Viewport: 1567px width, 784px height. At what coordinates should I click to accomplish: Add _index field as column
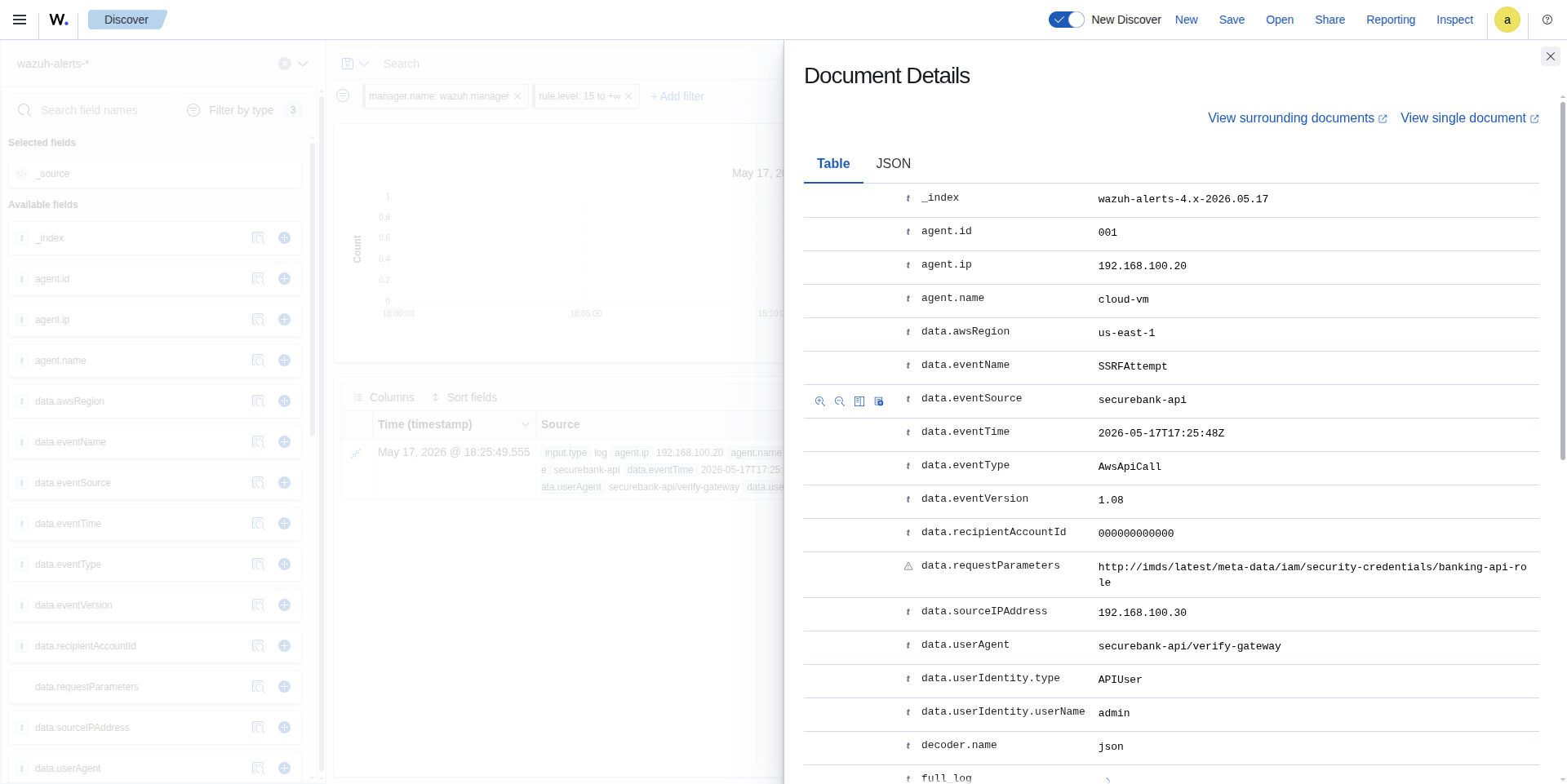284,238
